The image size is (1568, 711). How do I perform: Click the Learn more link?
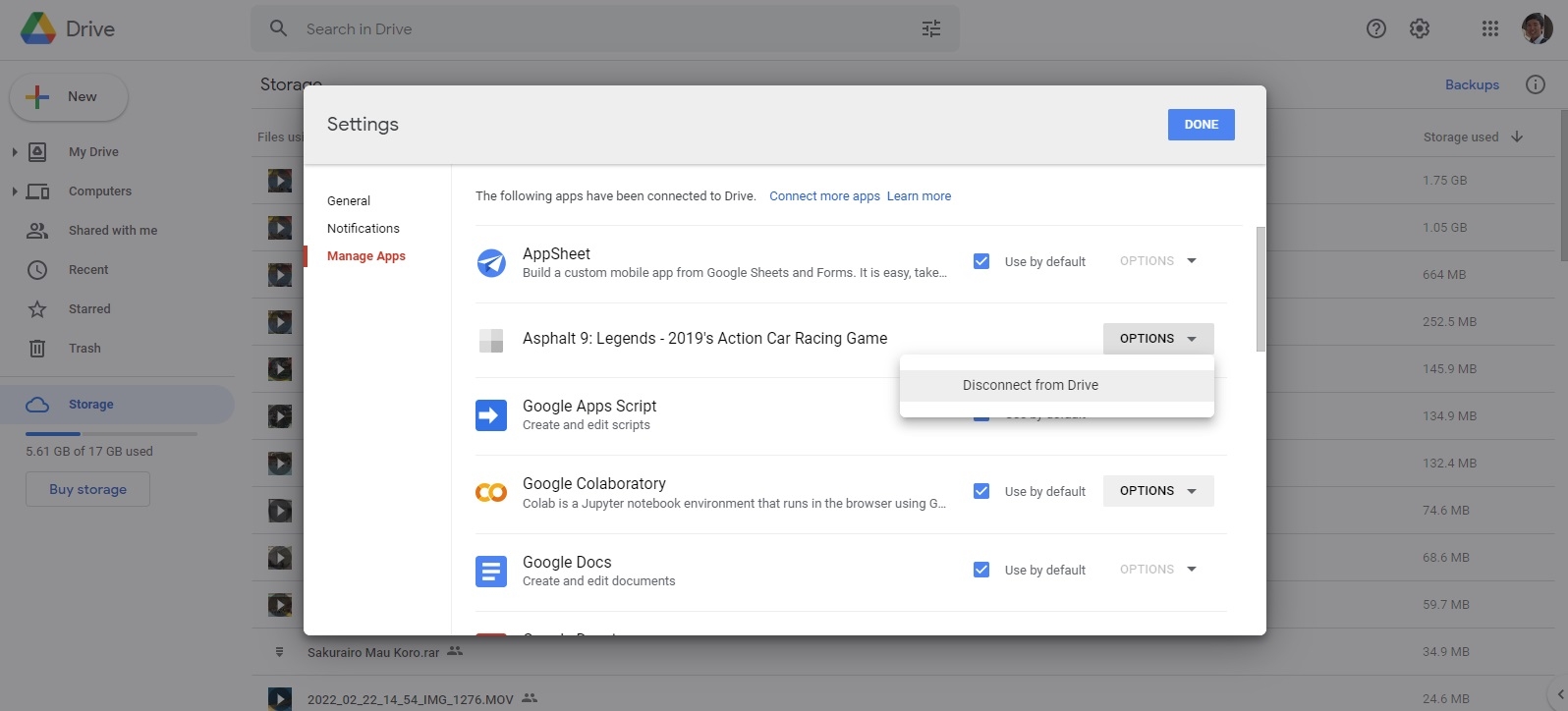[x=919, y=196]
